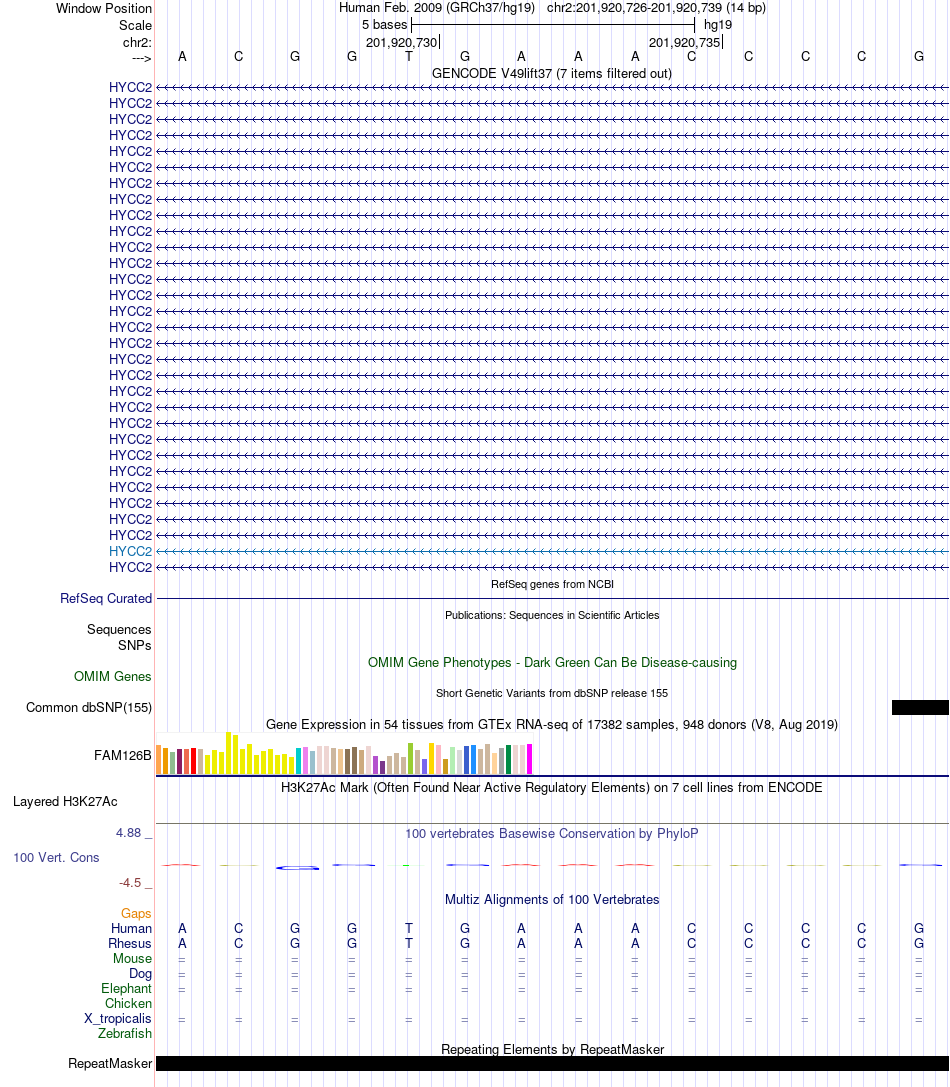Open 100 vertebrates Basewise Conservation title
The height and width of the screenshot is (1087, 950).
(552, 833)
